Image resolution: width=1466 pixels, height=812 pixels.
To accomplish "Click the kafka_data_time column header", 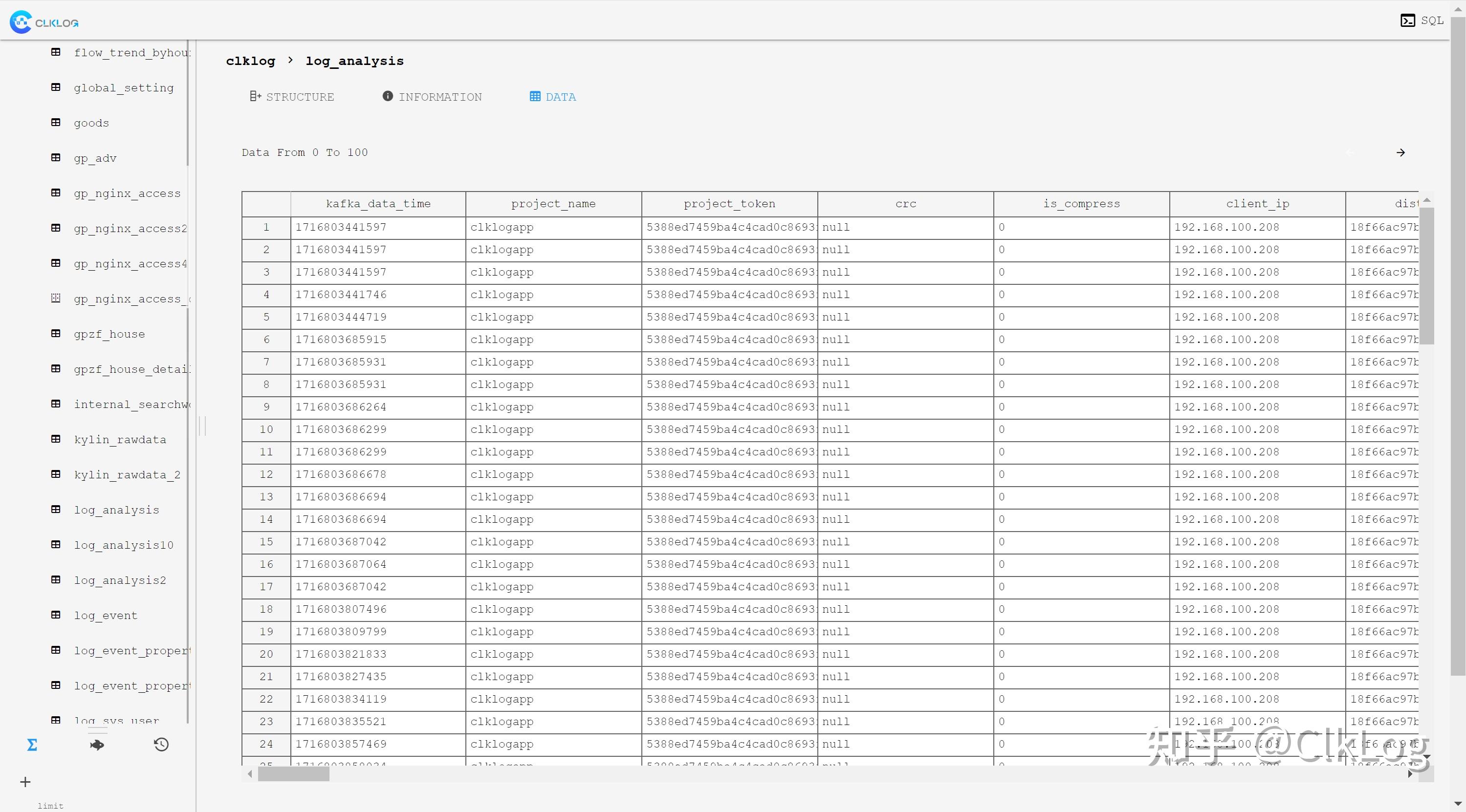I will tap(378, 204).
